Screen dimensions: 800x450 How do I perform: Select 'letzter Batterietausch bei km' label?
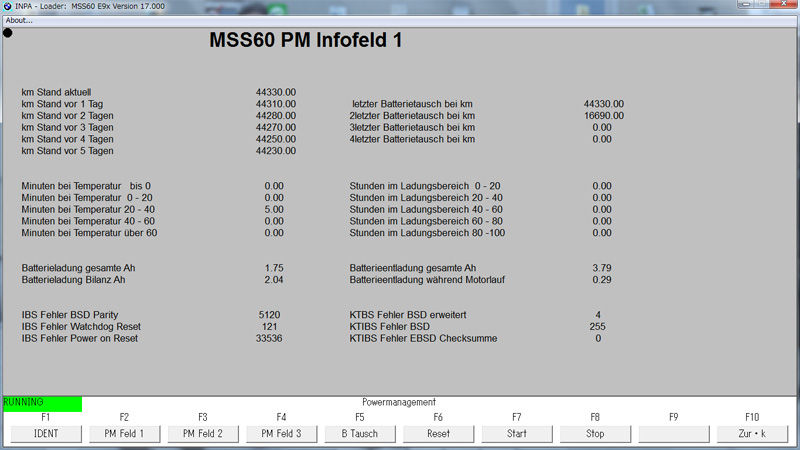(x=412, y=104)
